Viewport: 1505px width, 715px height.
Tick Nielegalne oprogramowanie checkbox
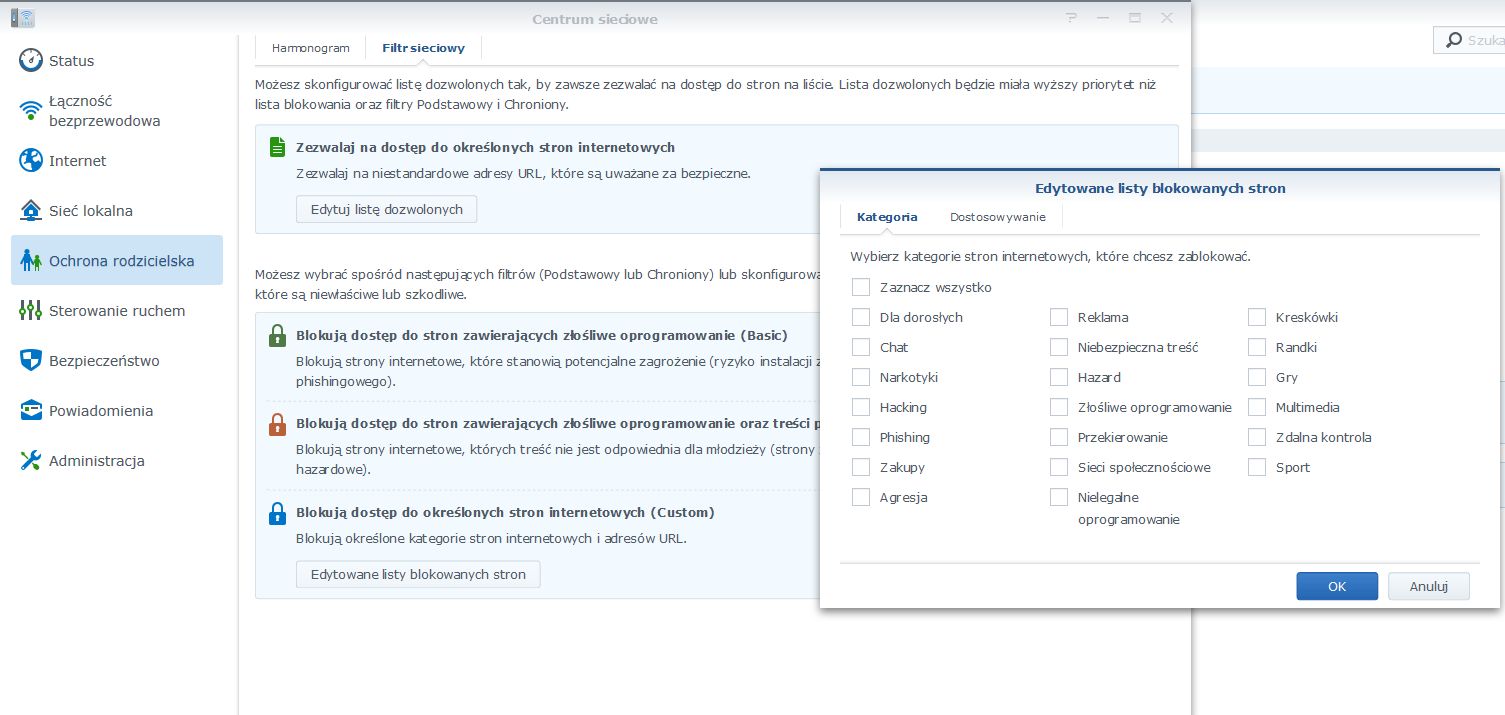pyautogui.click(x=1059, y=497)
